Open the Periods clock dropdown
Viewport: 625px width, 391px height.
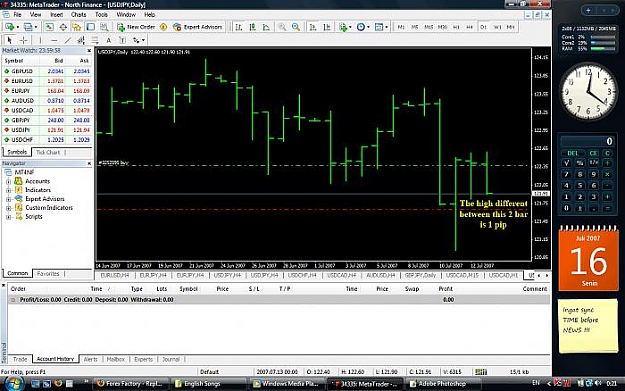click(363, 27)
